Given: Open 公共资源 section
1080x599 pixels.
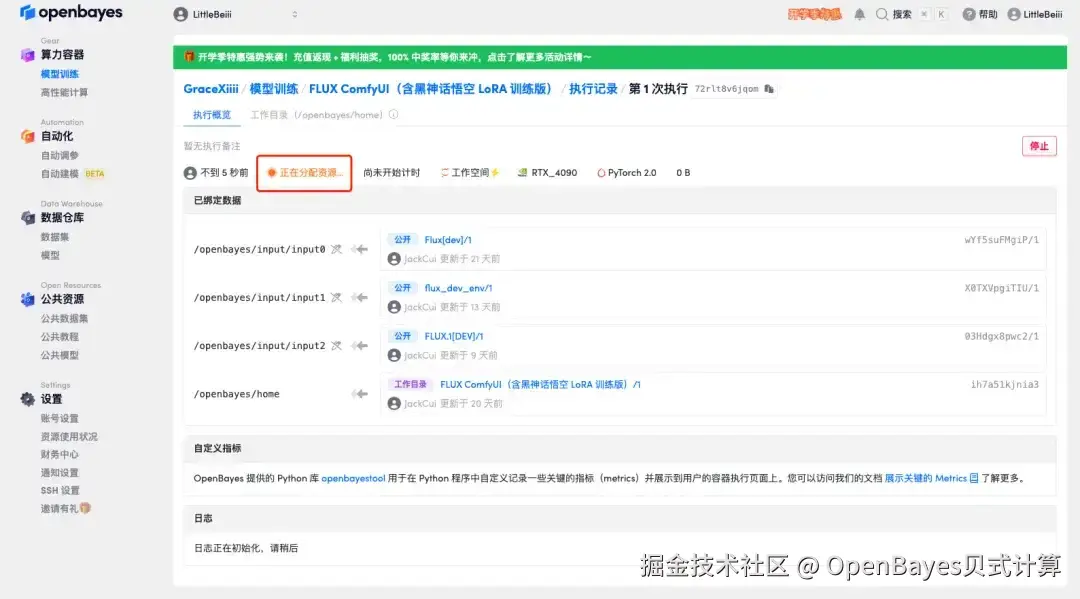Looking at the screenshot, I should [62, 299].
